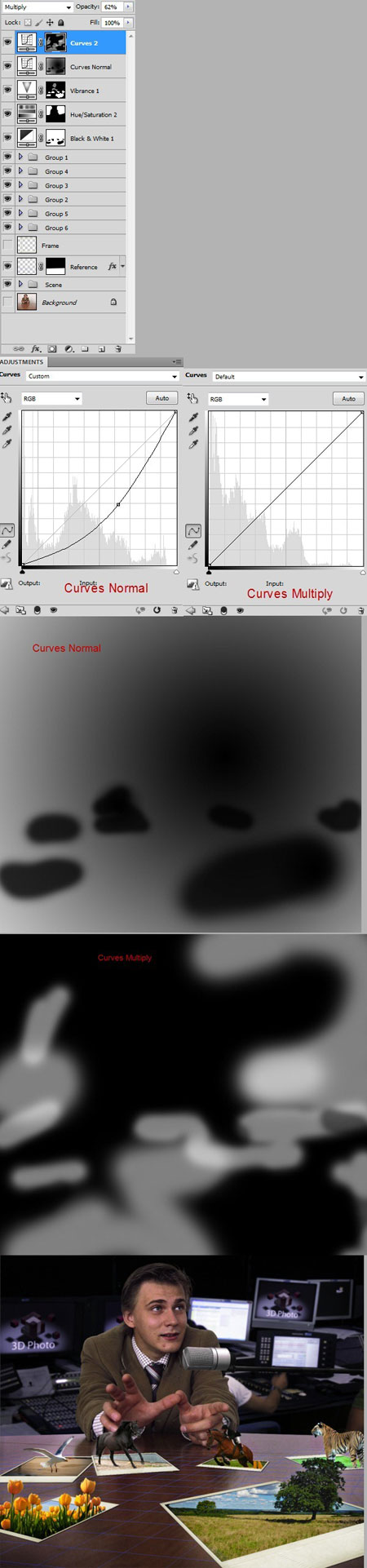Viewport: 367px width, 1568px height.
Task: Click the white point slider under Custom curve
Action: [x=177, y=571]
